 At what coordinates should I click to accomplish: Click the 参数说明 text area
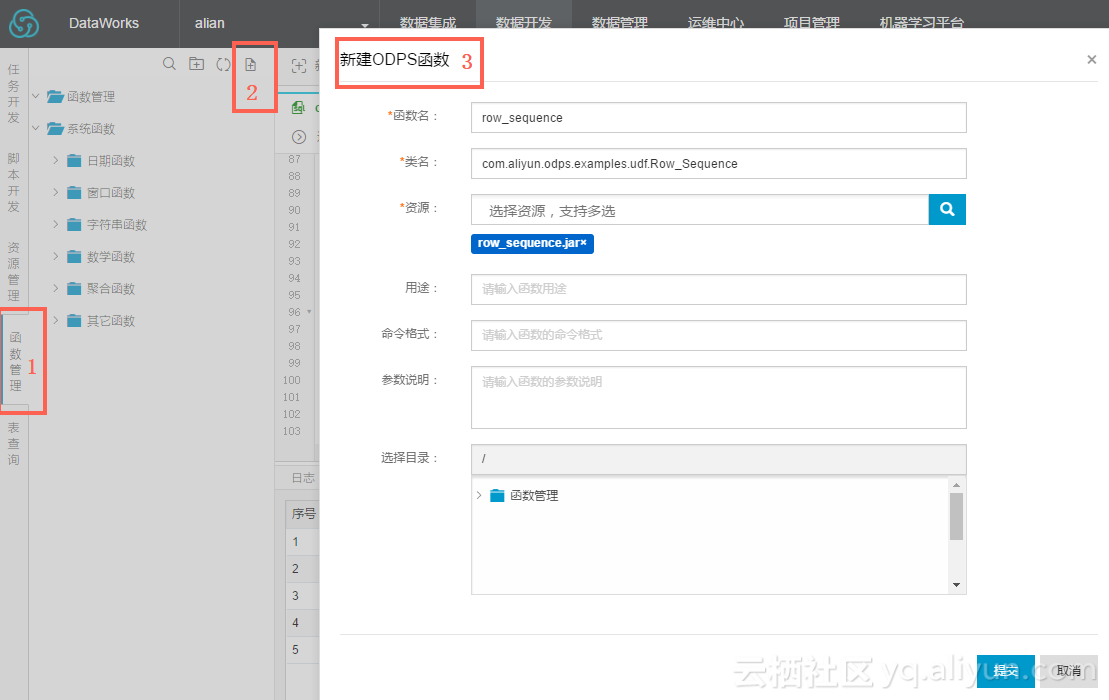[x=719, y=397]
